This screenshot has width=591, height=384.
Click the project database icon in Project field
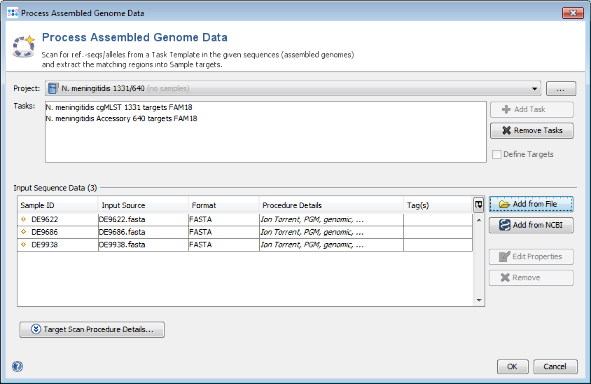click(x=53, y=88)
